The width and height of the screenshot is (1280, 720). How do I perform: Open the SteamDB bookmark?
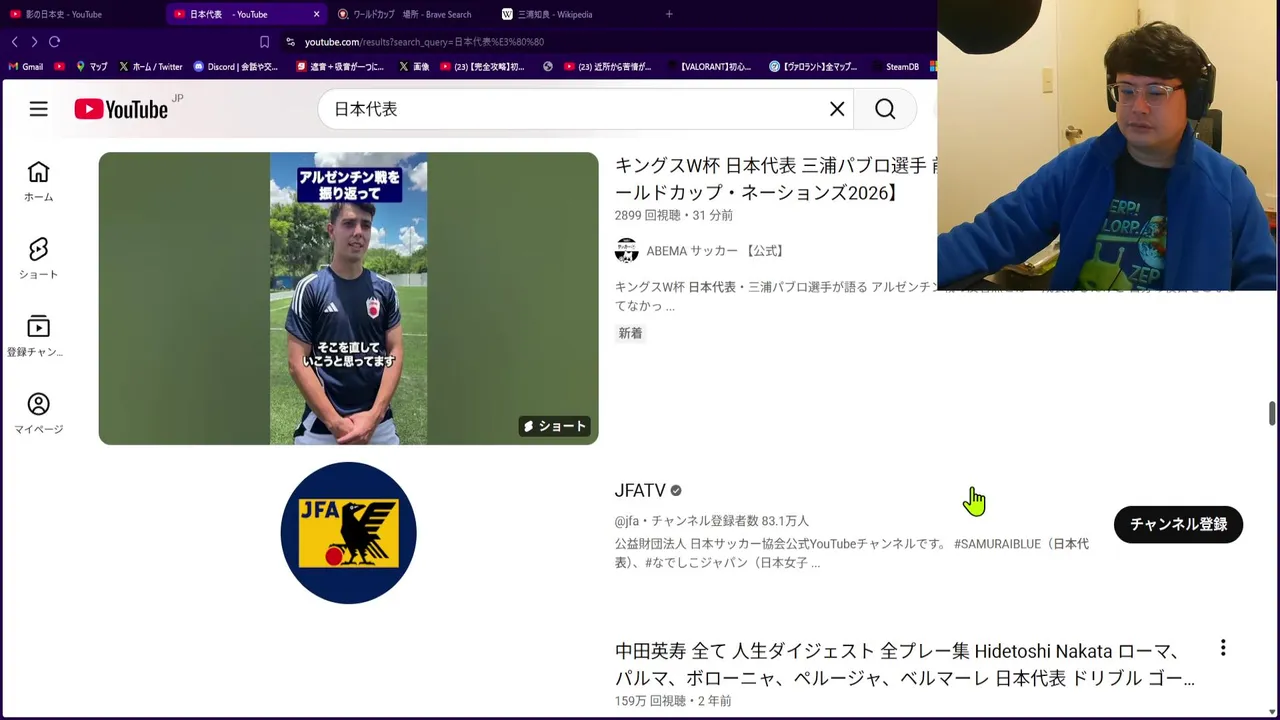click(896, 67)
